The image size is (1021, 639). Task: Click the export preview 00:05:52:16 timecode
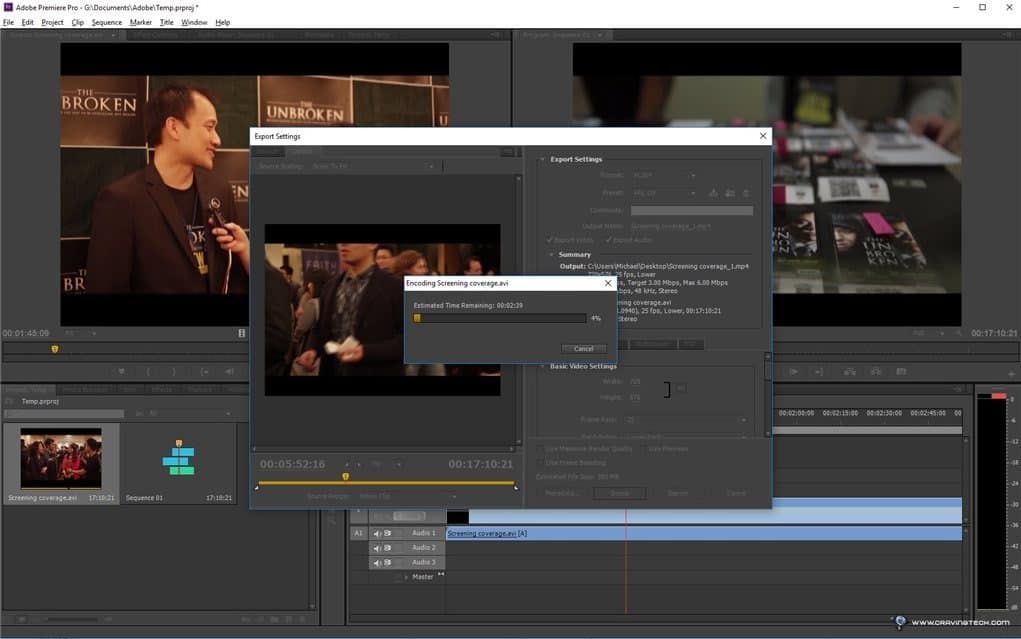tap(292, 464)
